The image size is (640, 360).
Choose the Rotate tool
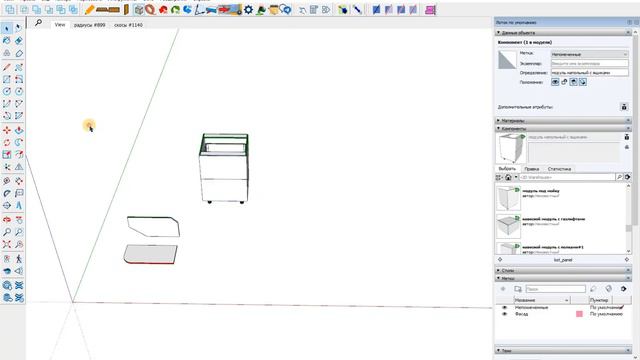[7, 142]
